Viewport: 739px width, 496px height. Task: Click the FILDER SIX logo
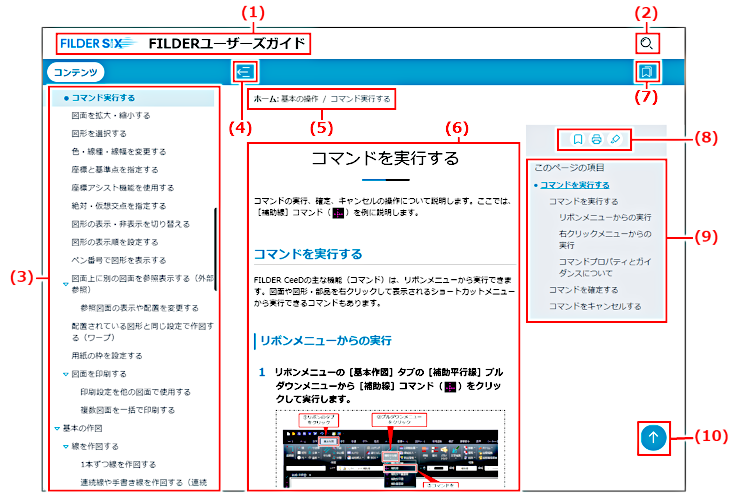(98, 44)
